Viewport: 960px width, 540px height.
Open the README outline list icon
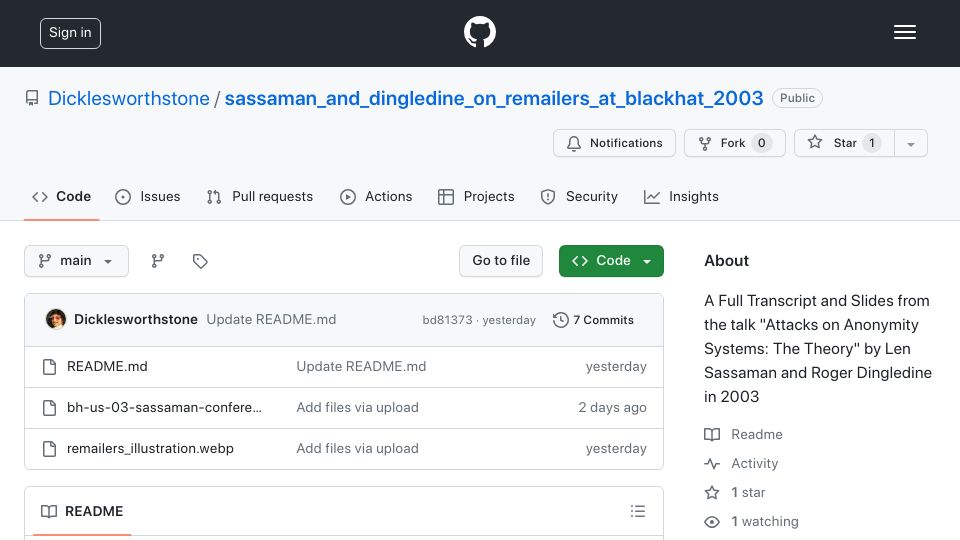click(x=638, y=511)
